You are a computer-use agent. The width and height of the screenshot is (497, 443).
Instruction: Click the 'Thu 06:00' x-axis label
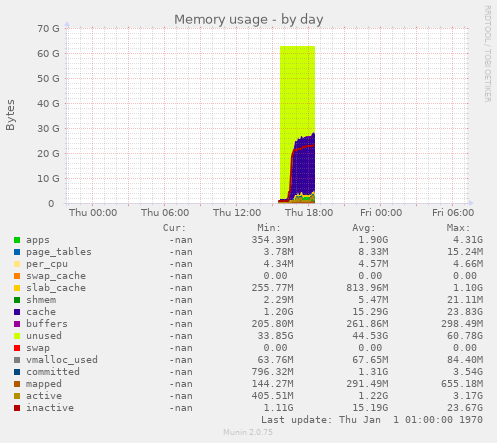[x=165, y=213]
